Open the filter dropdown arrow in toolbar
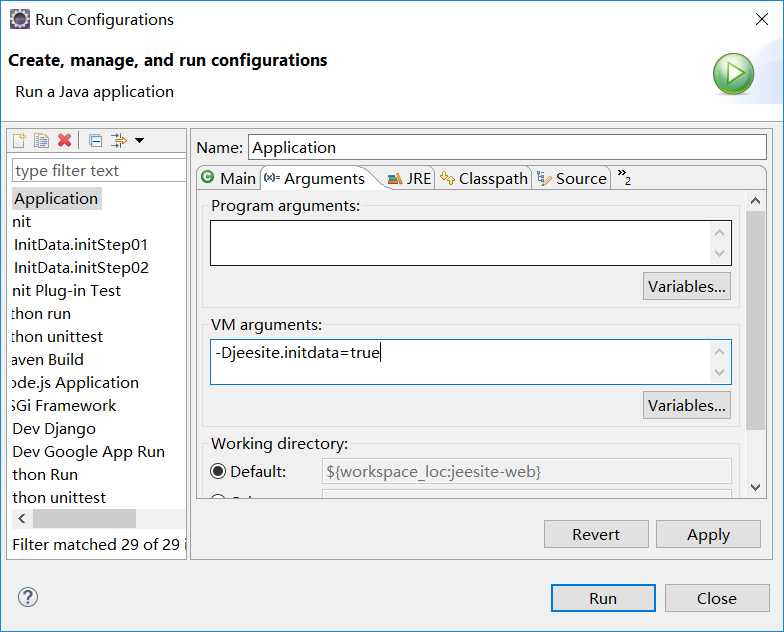784x632 pixels. [x=139, y=141]
